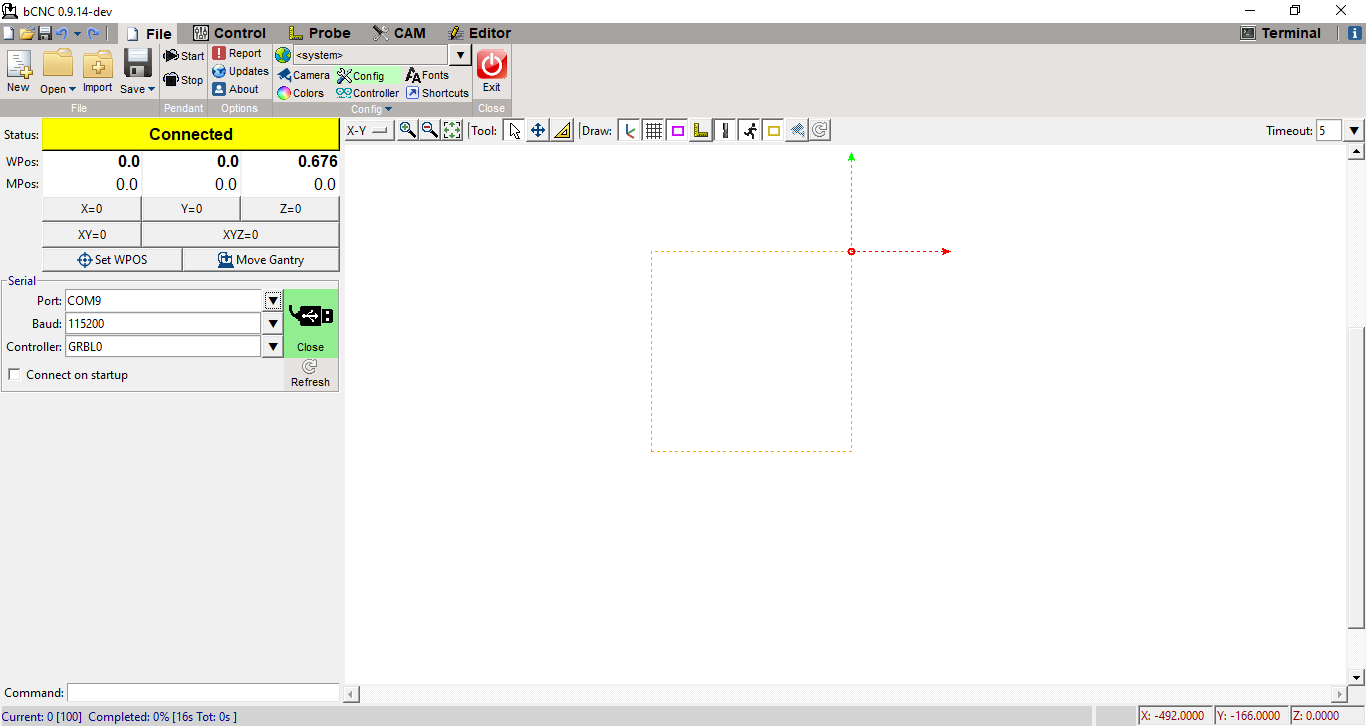1366x726 pixels.
Task: Switch to the CAM tab
Action: (399, 33)
